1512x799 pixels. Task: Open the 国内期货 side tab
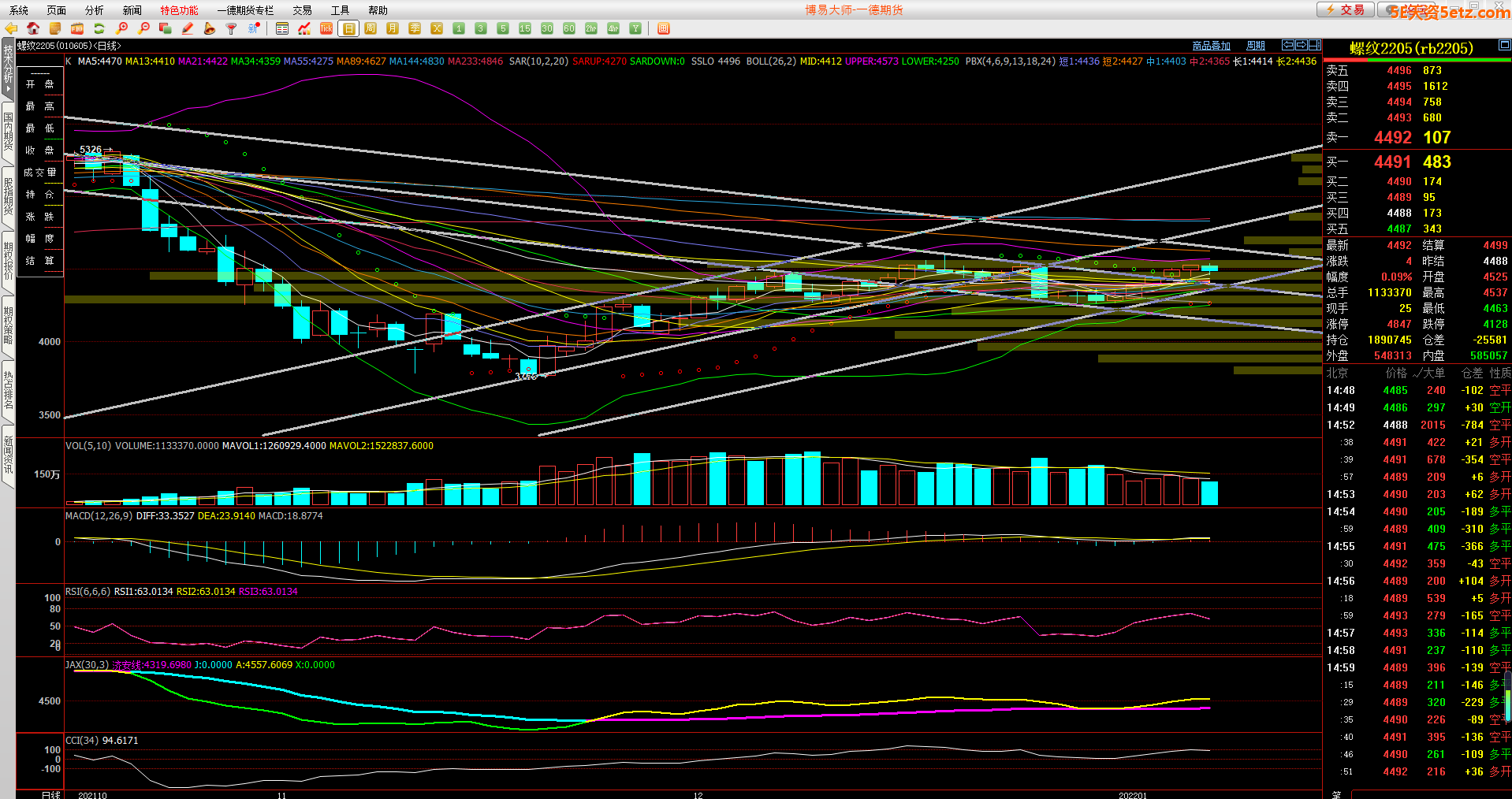tap(8, 132)
